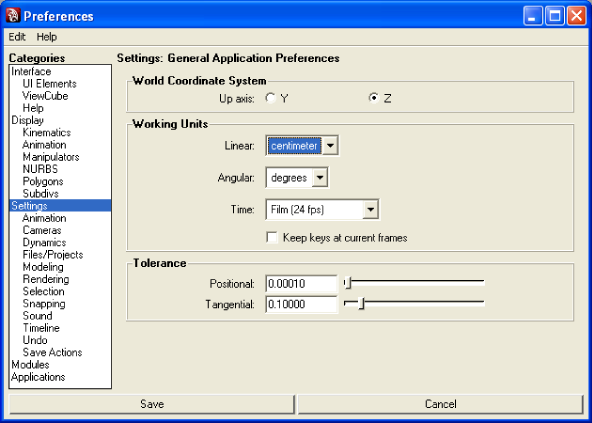Maximize the Preferences window

tap(555, 16)
